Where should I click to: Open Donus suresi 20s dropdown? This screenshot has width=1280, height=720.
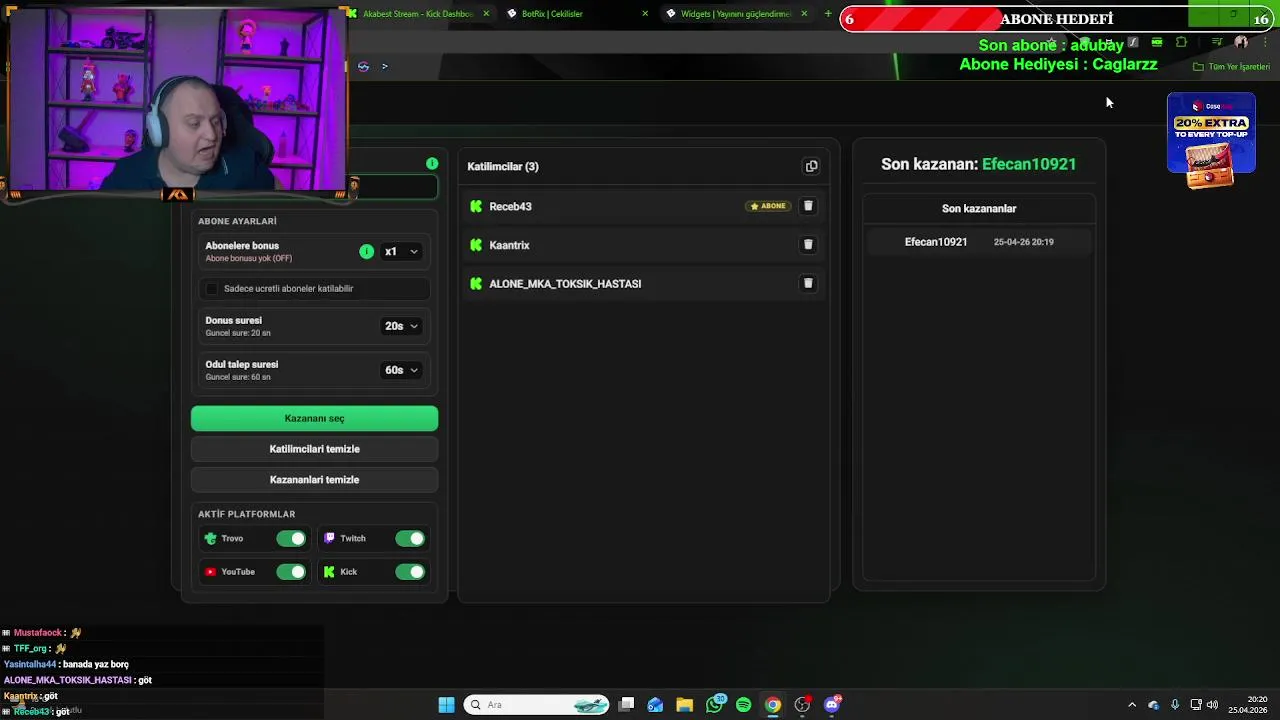pyautogui.click(x=401, y=326)
